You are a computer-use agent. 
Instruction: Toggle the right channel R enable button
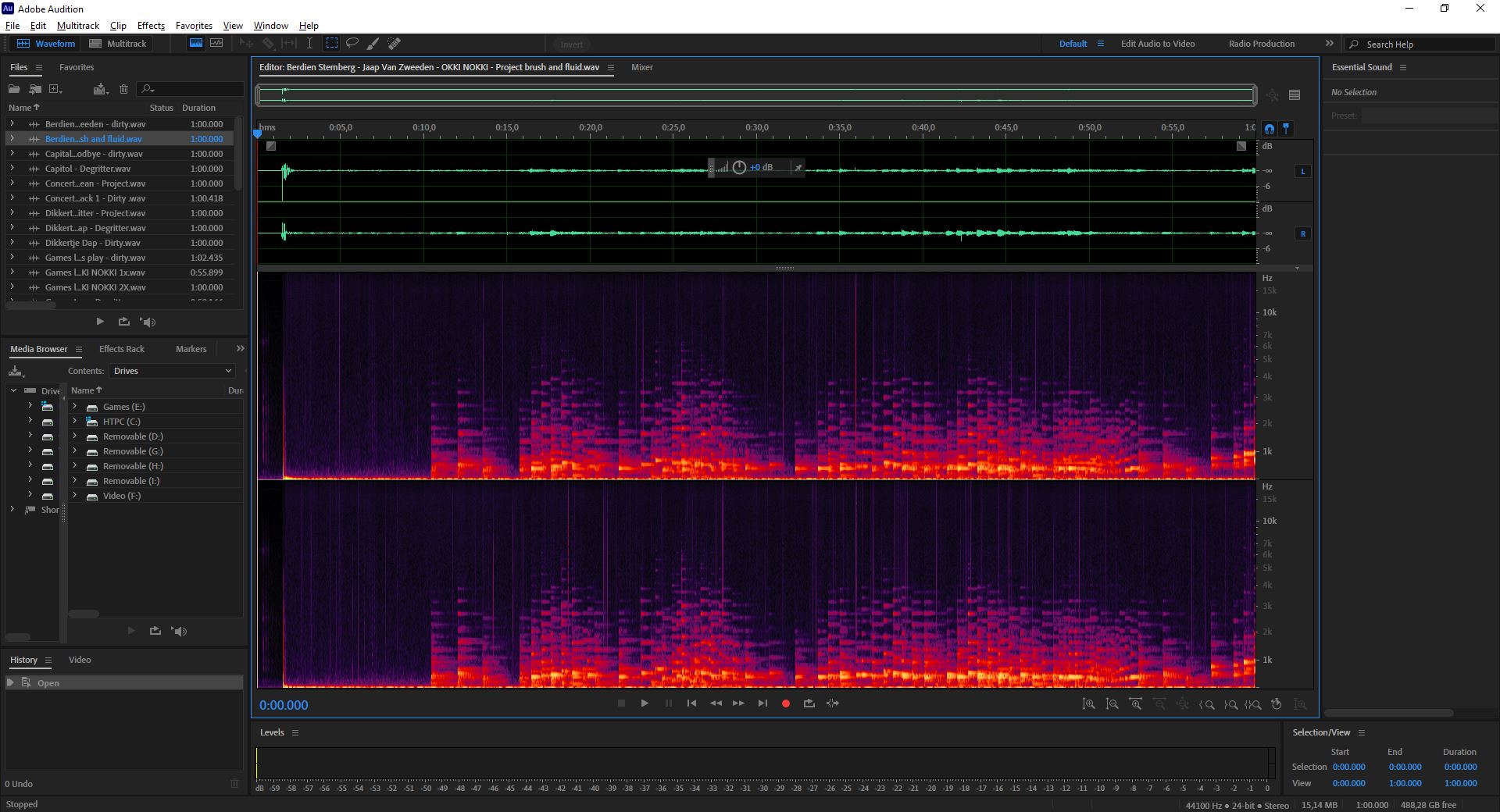click(x=1302, y=233)
